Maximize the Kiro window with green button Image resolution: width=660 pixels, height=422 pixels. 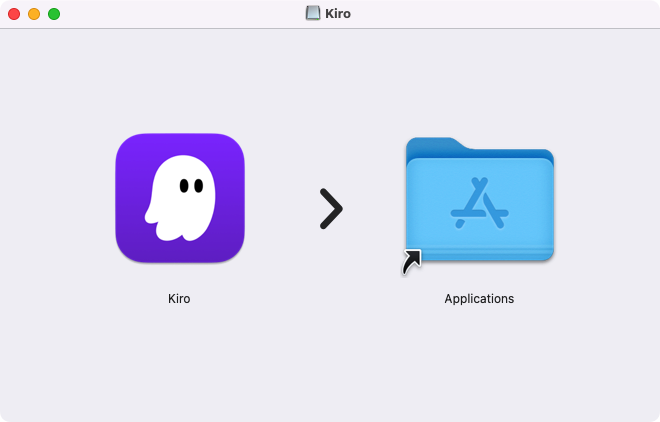[54, 14]
